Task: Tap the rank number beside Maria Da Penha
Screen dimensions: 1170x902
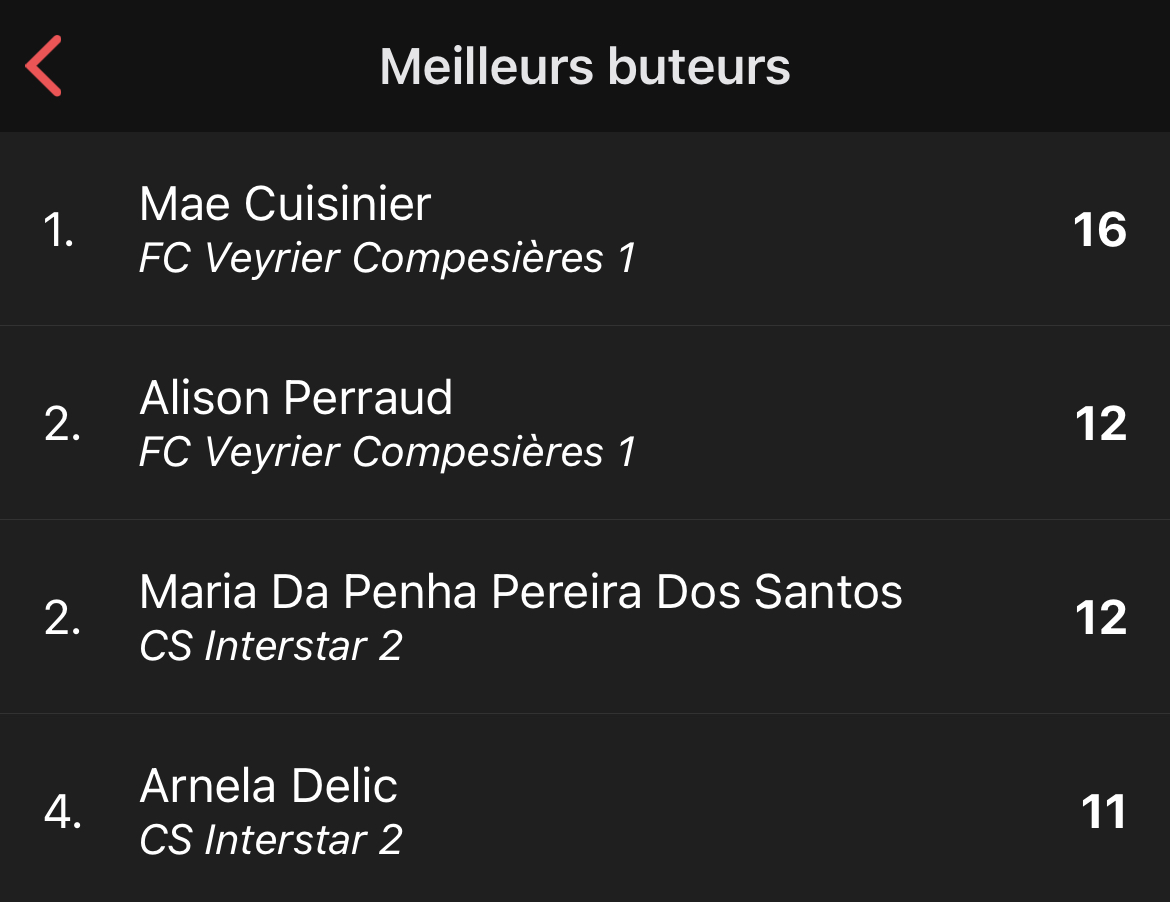Action: click(62, 619)
